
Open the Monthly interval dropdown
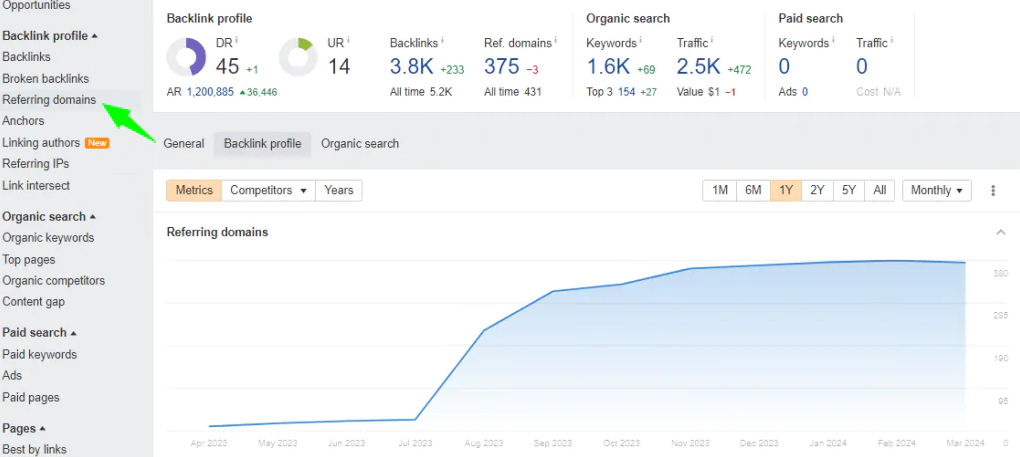(936, 190)
